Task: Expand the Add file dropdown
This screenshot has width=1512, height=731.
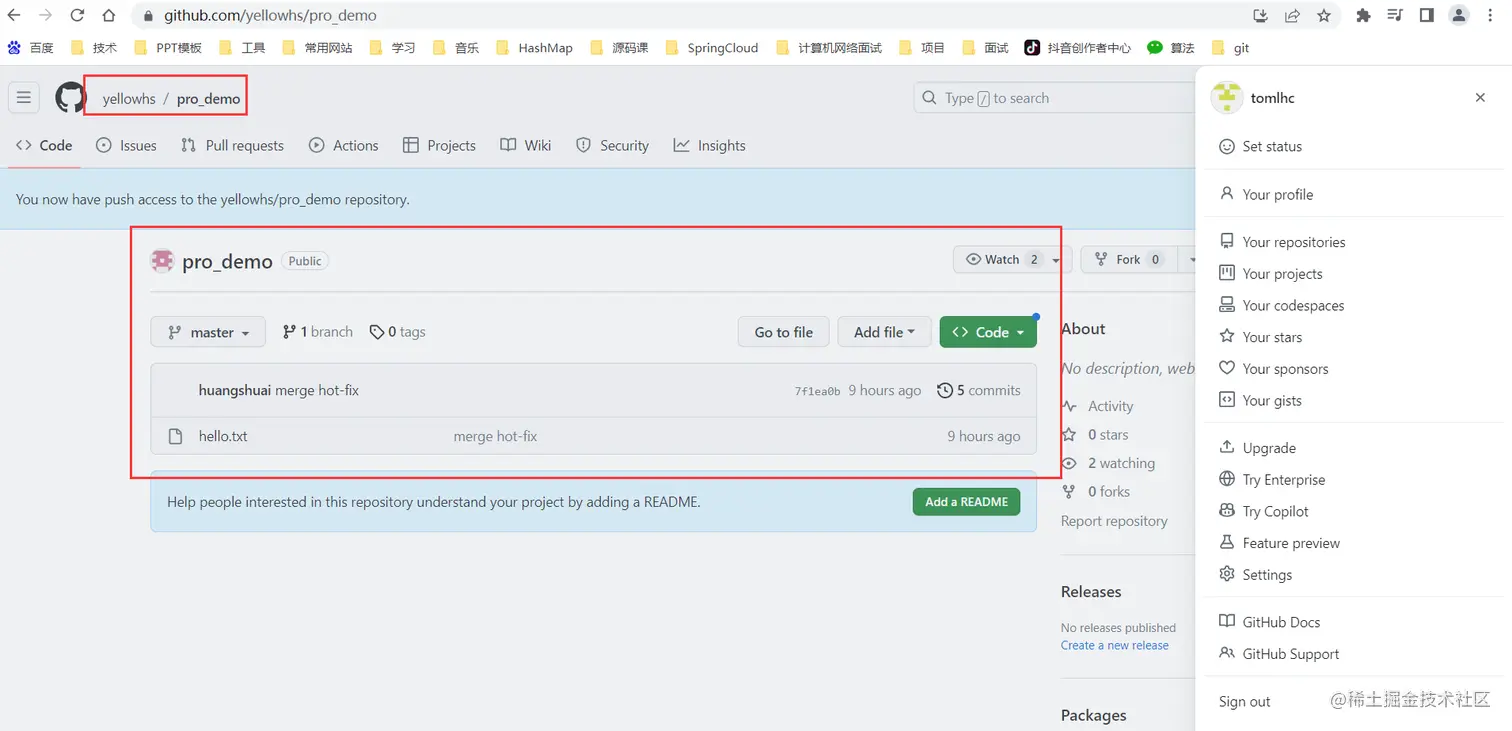Action: (x=884, y=332)
